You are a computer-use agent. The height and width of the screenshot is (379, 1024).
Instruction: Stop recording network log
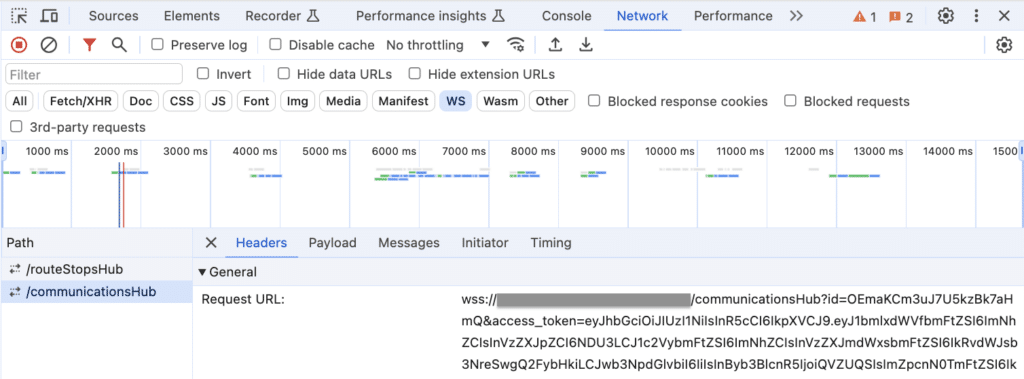click(20, 44)
